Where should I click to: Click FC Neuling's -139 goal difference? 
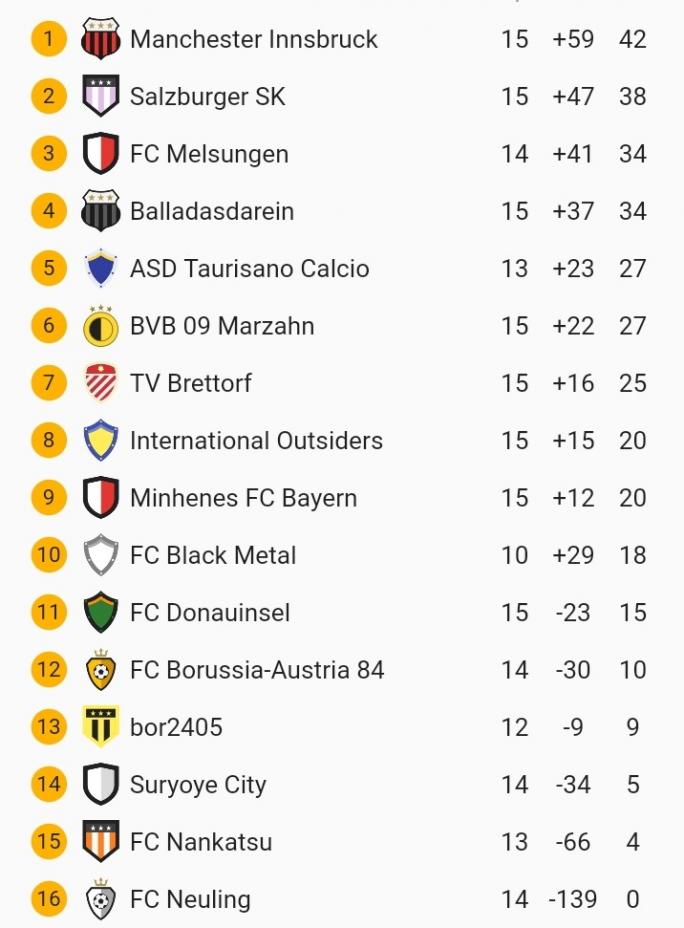click(573, 899)
